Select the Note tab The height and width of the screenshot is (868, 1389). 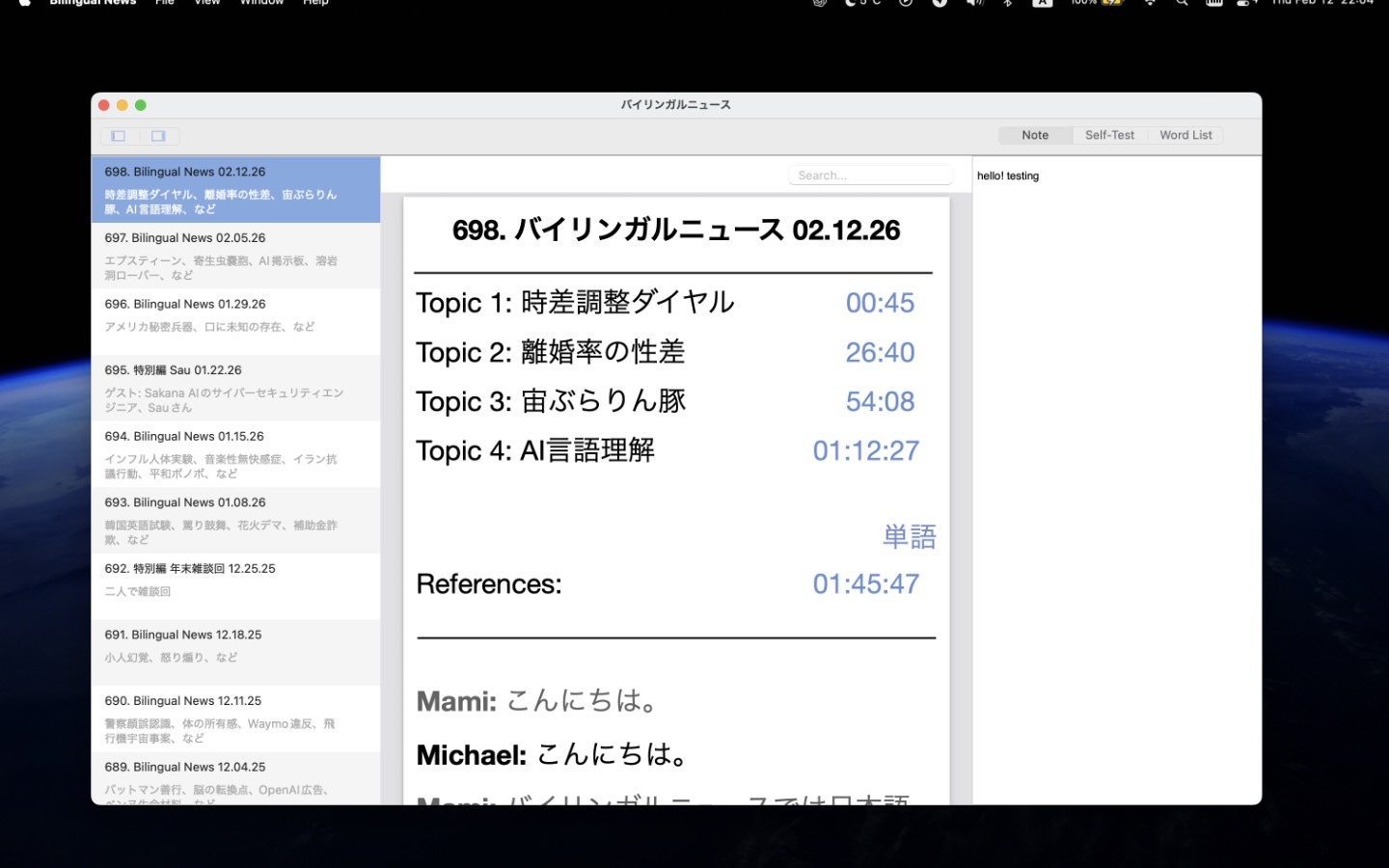[x=1035, y=135]
